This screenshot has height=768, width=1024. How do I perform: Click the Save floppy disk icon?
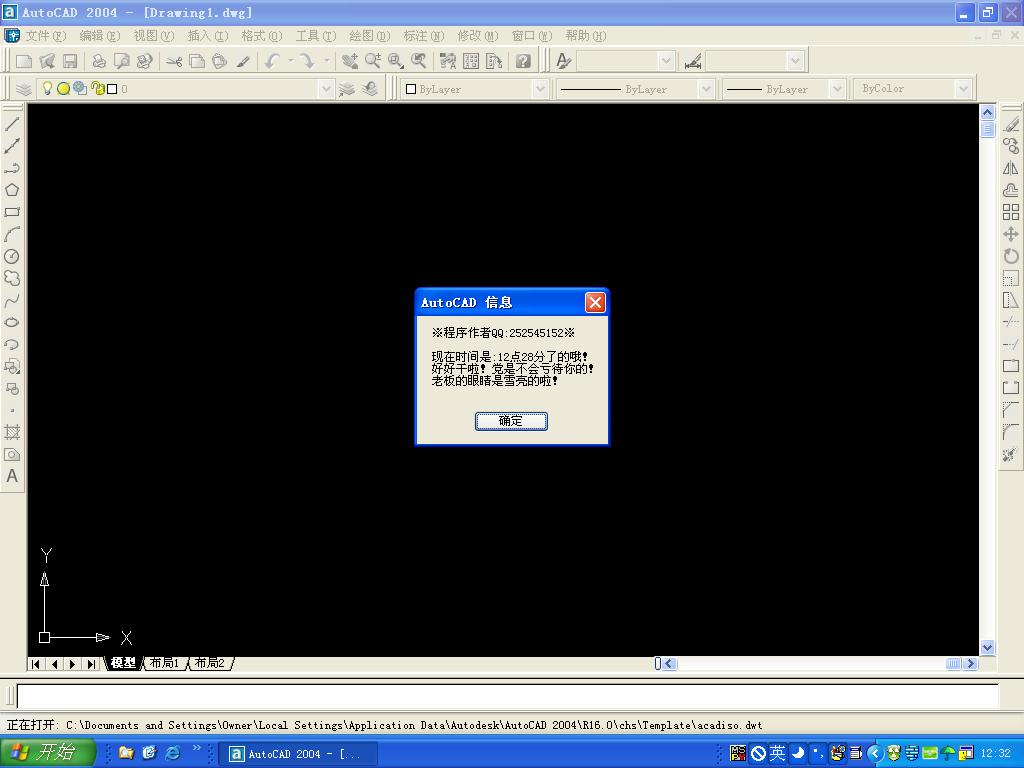(x=70, y=61)
